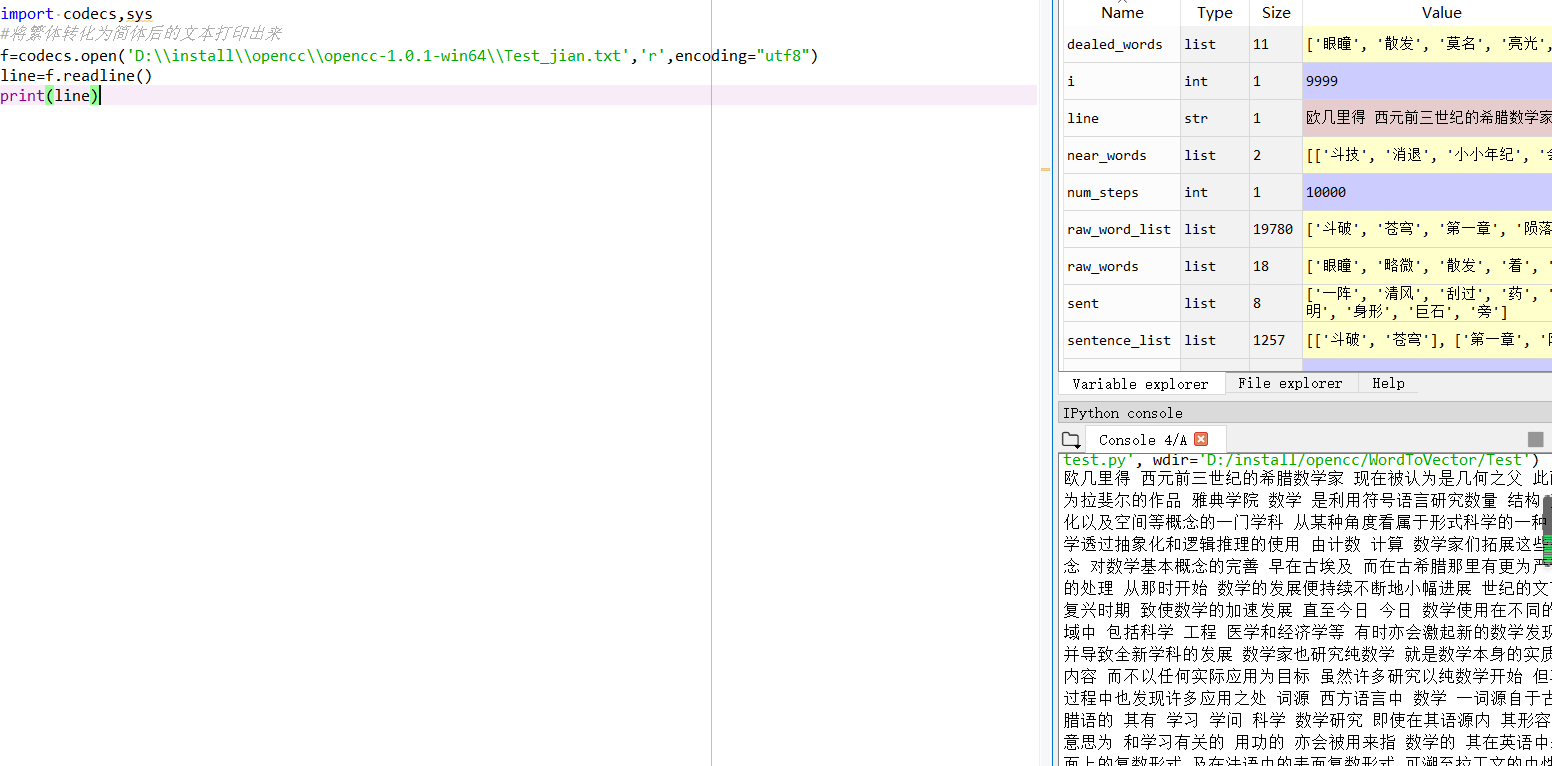The width and height of the screenshot is (1552, 766).
Task: Select the sent variable name
Action: point(1082,303)
